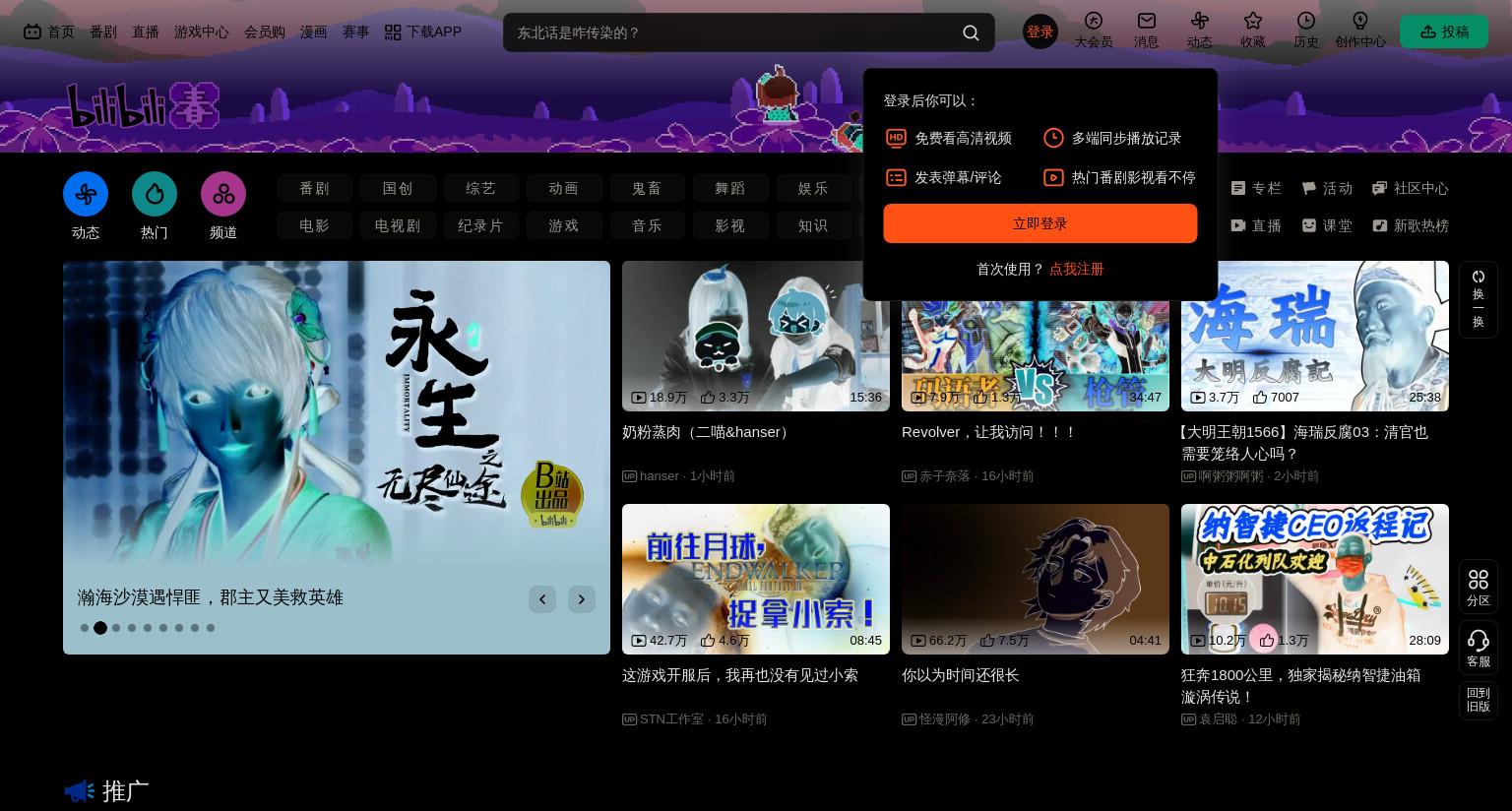Select the 影视 category tag
1512x811 pixels.
(x=730, y=225)
